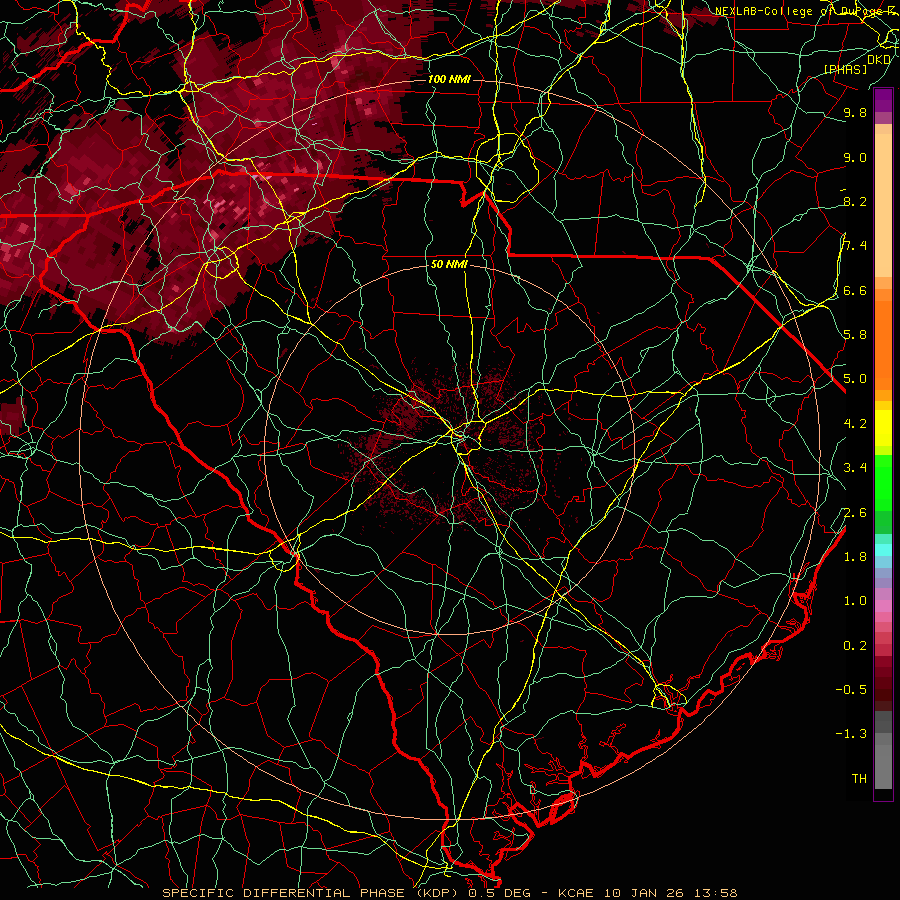Click the 1.8 value on the legend
900x900 pixels.
[x=855, y=557]
